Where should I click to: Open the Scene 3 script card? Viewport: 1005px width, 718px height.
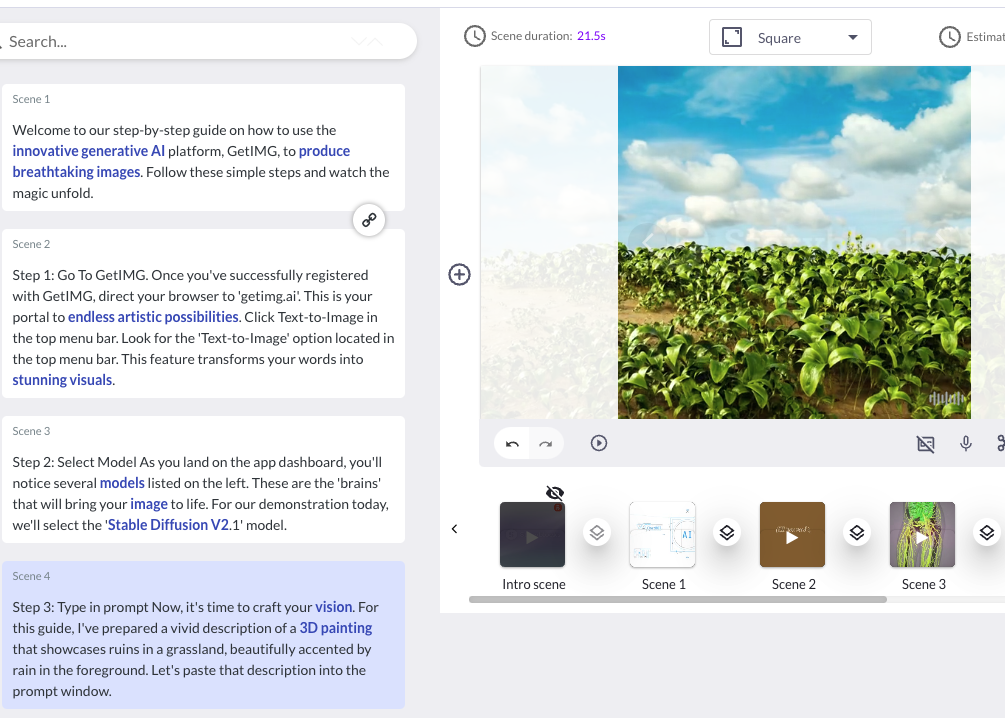pyautogui.click(x=203, y=480)
